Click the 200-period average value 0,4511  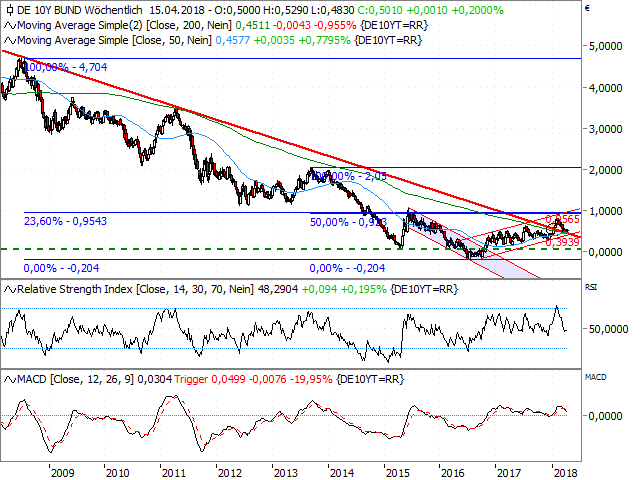click(253, 25)
